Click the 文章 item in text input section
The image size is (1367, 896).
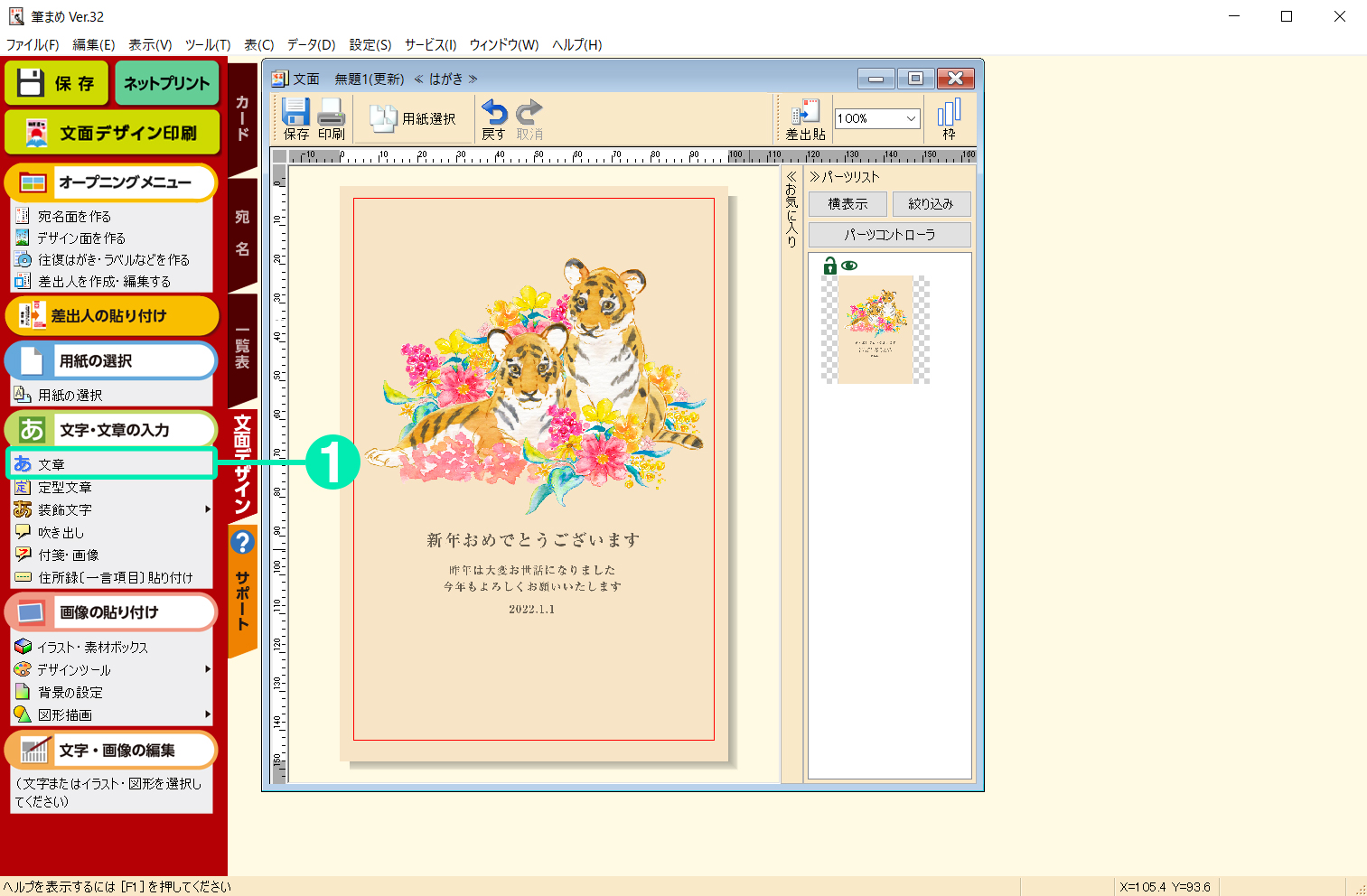pyautogui.click(x=51, y=464)
